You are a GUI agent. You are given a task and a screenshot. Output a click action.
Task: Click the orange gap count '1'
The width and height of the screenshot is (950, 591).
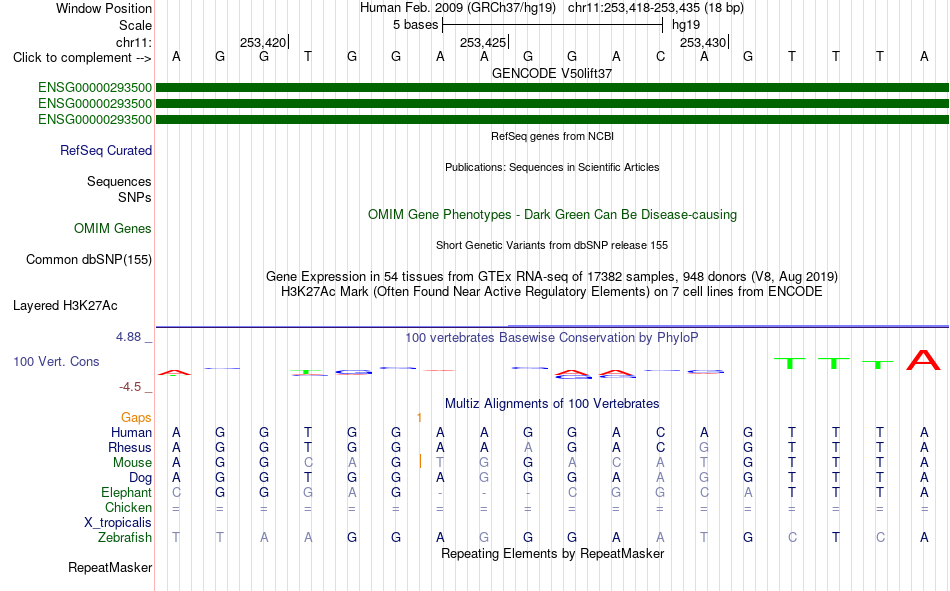pos(419,418)
